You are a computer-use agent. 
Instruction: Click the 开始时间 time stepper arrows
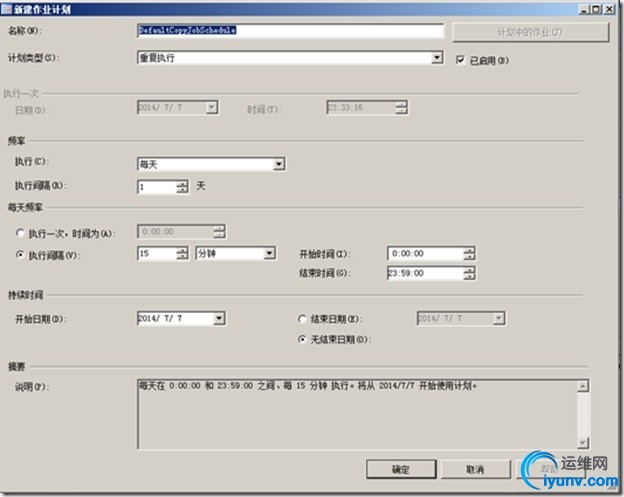point(470,253)
